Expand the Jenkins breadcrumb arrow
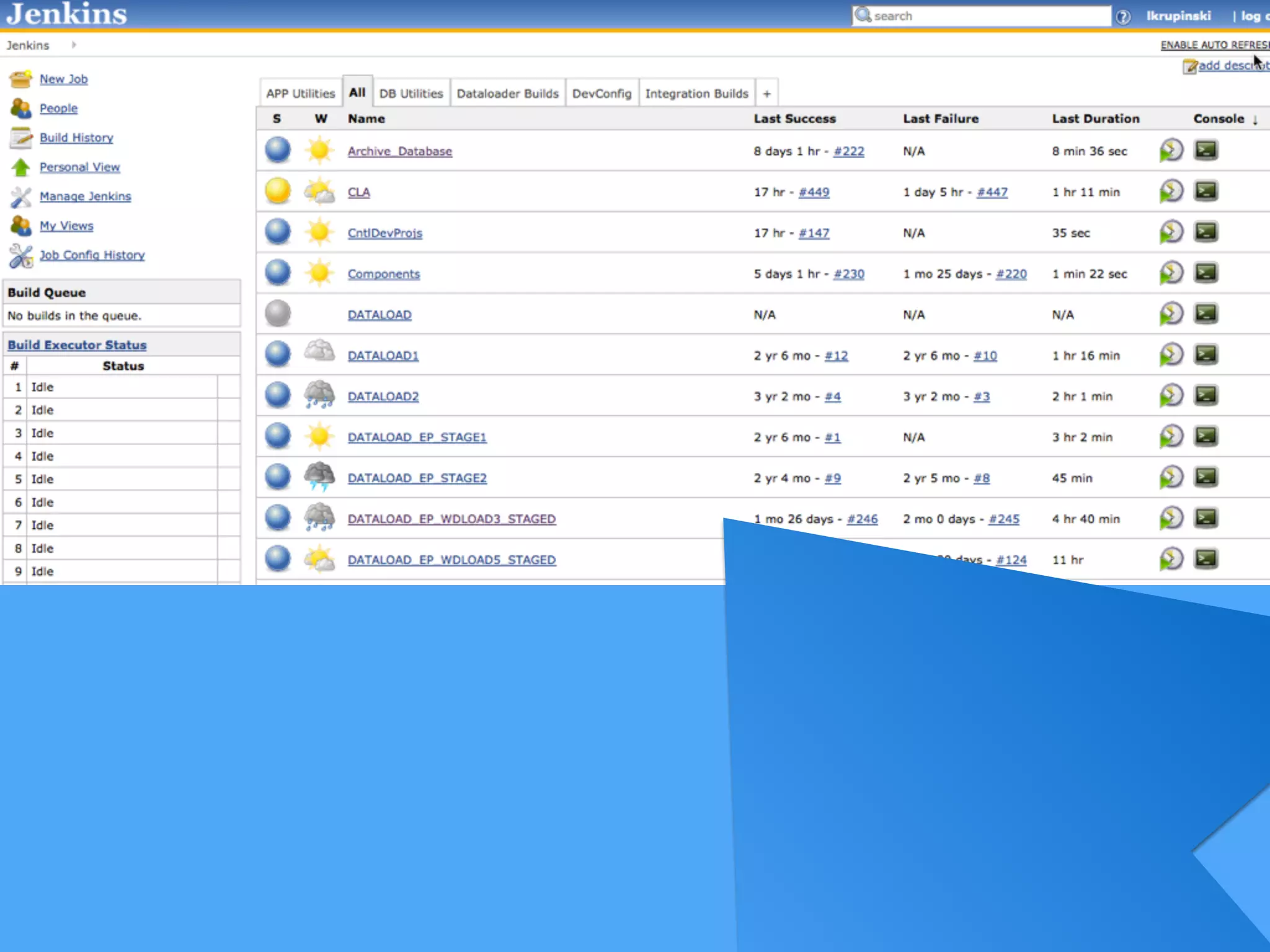The height and width of the screenshot is (952, 1270). tap(74, 45)
